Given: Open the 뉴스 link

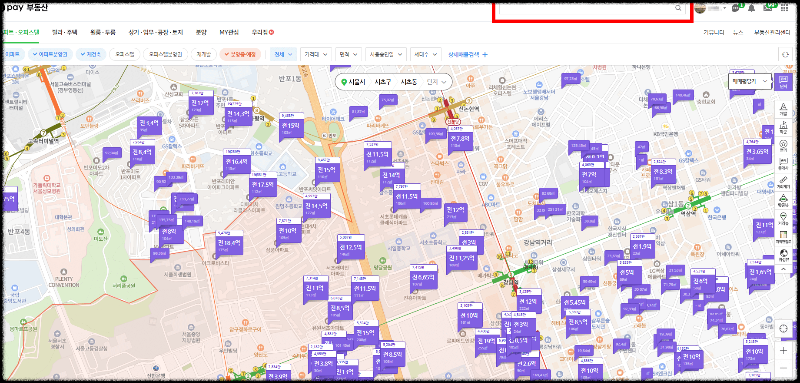Looking at the screenshot, I should (738, 32).
